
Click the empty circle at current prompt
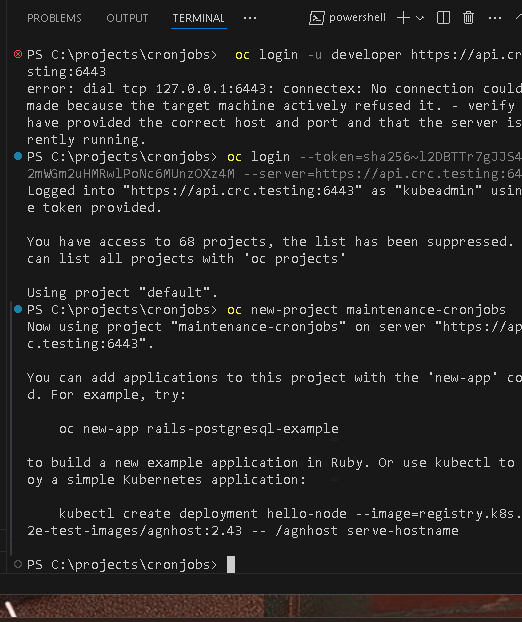point(18,564)
